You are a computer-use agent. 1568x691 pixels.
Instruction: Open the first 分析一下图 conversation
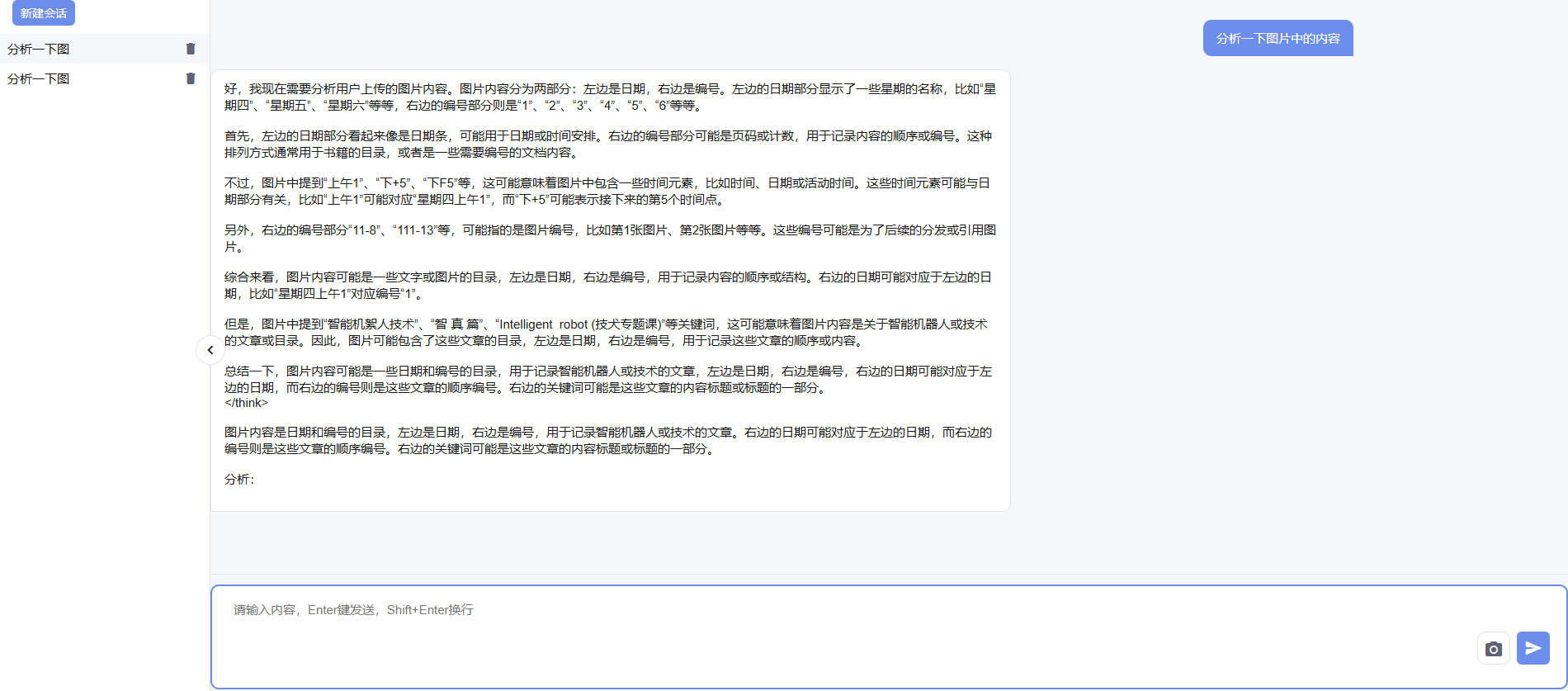[x=39, y=49]
